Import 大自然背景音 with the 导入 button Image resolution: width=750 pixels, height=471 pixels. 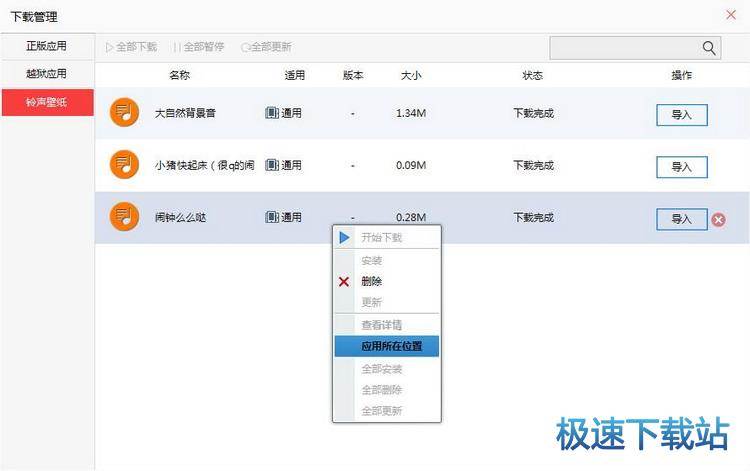click(682, 115)
